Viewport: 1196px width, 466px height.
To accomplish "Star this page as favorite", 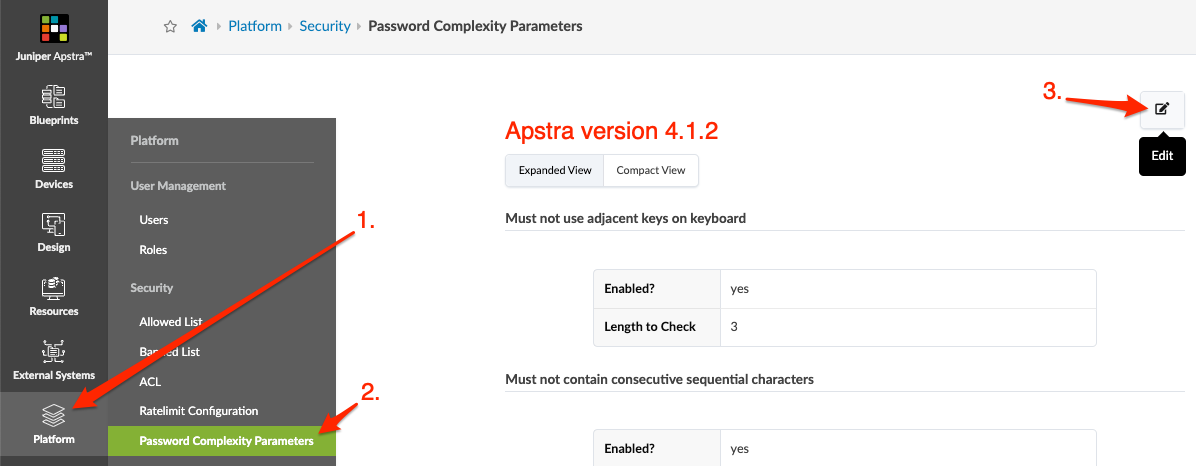I will [170, 26].
